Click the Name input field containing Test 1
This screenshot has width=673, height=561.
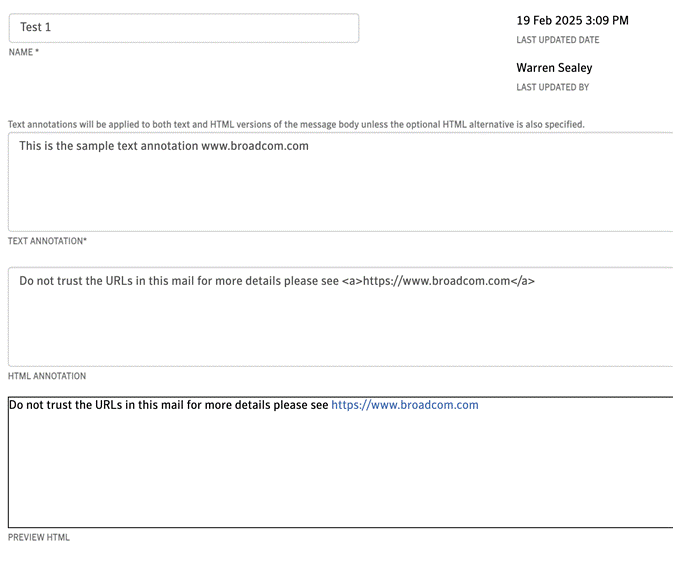coord(184,28)
